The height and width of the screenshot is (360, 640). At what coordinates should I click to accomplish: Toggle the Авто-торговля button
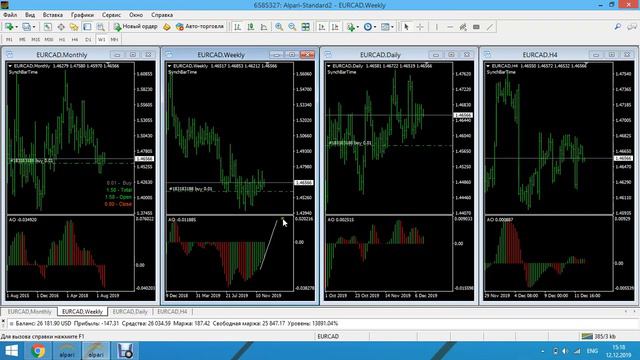(200, 27)
